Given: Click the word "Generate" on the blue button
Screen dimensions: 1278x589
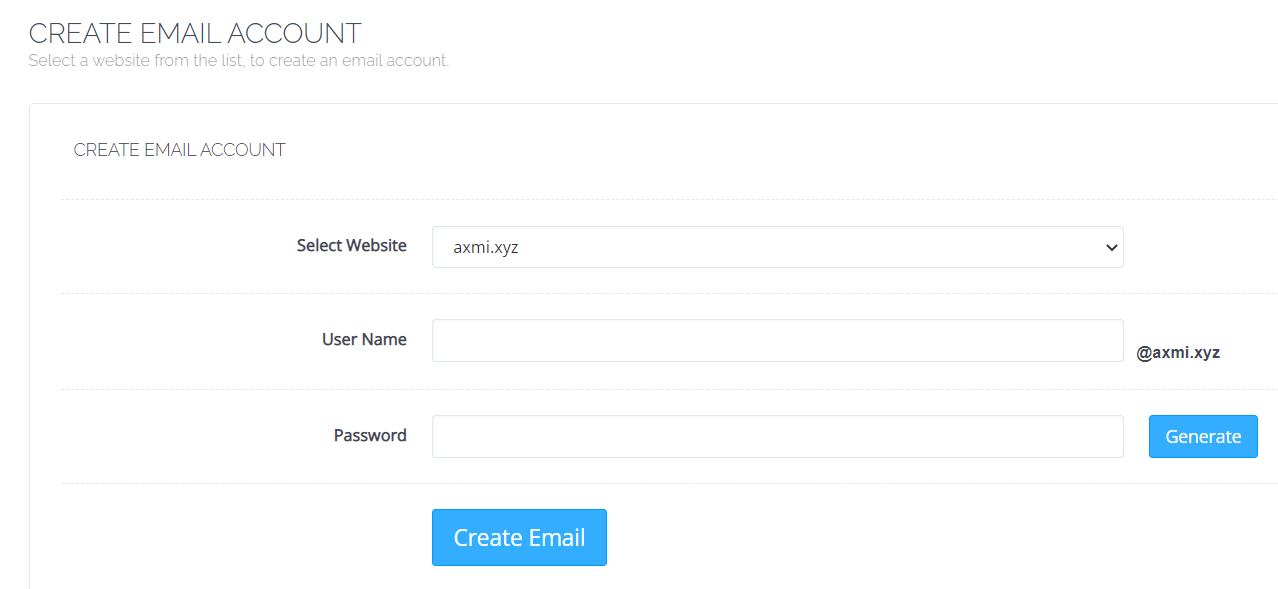Looking at the screenshot, I should click(x=1203, y=437).
